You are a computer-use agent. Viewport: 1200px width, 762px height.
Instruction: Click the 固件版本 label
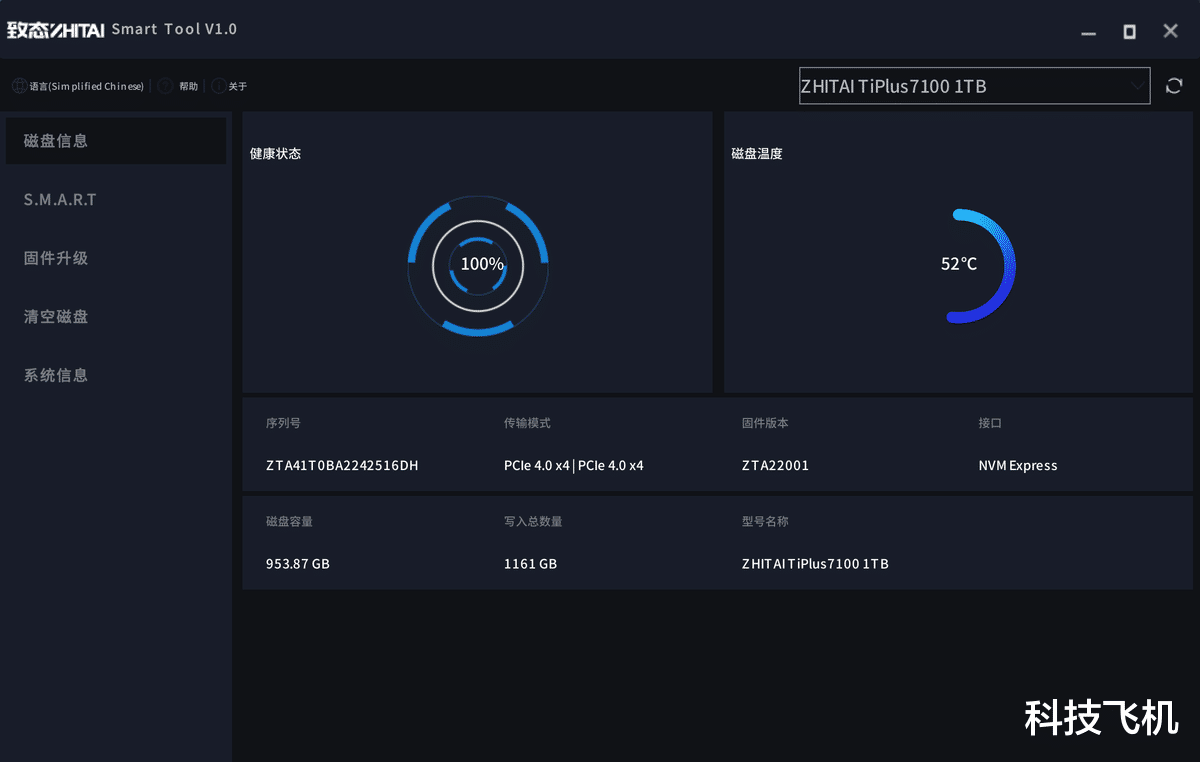click(x=765, y=423)
